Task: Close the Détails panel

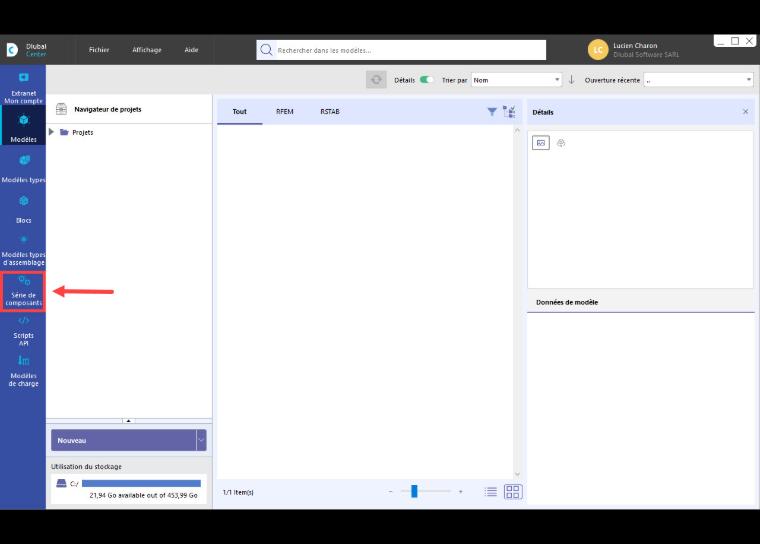Action: coord(745,112)
